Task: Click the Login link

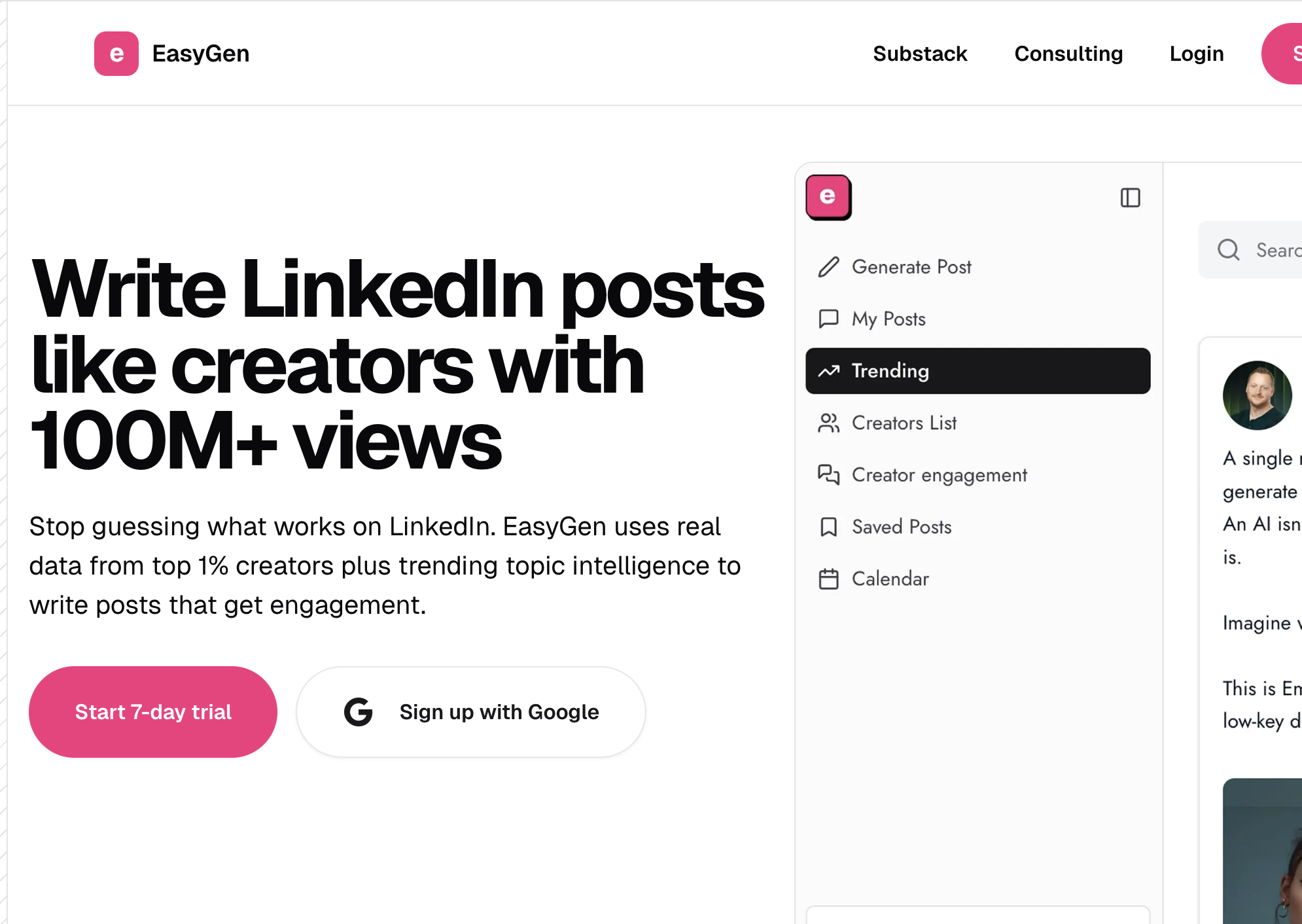Action: pos(1197,54)
